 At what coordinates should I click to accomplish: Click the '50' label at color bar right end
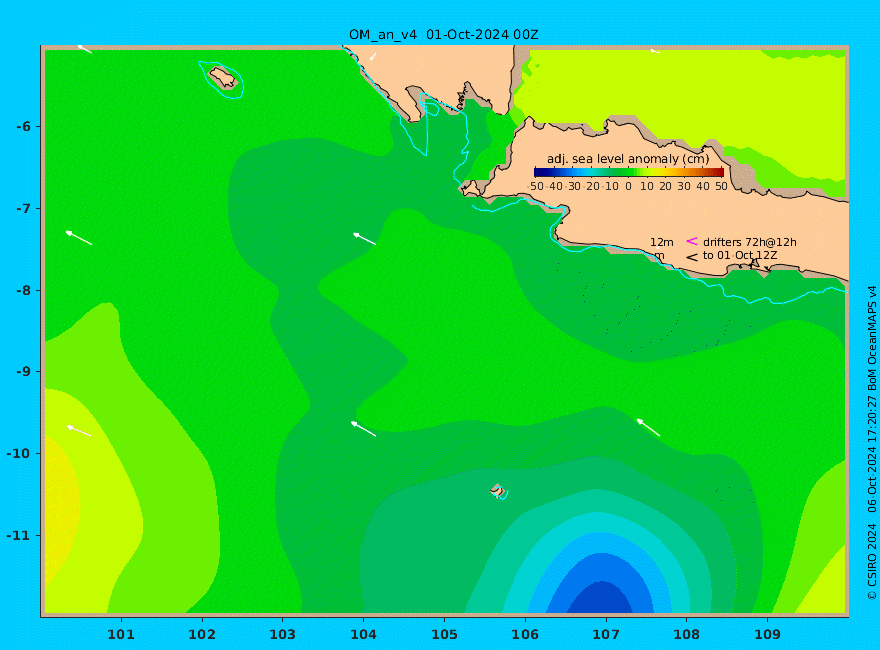pyautogui.click(x=721, y=186)
